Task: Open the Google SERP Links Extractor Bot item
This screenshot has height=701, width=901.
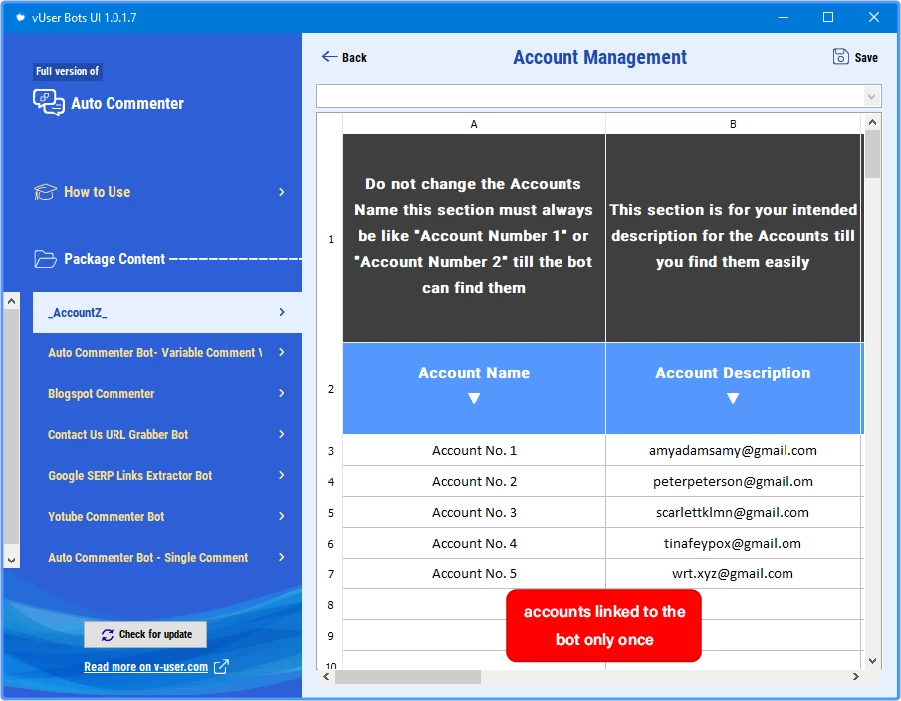Action: [x=167, y=475]
